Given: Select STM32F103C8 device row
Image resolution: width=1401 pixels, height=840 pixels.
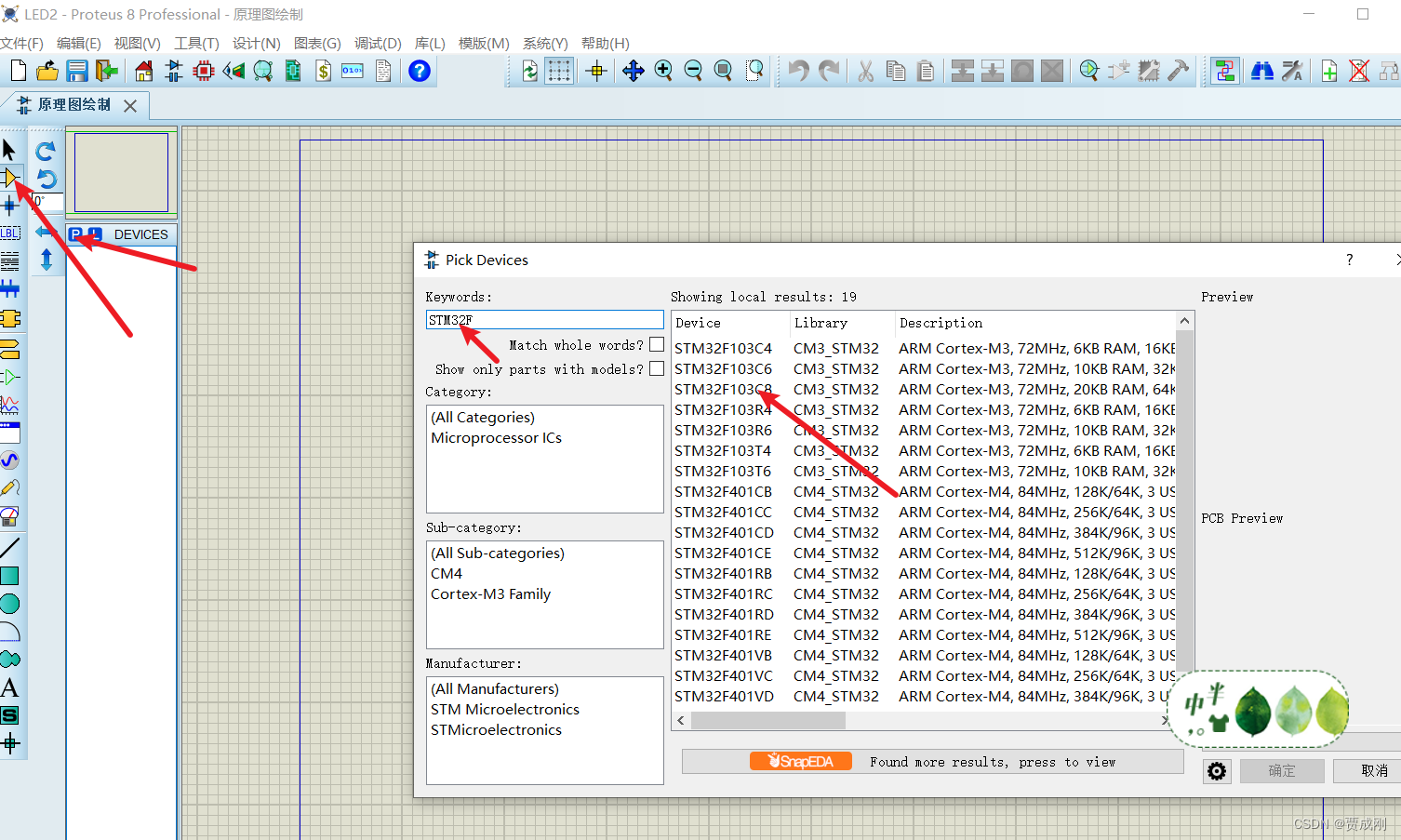Looking at the screenshot, I should tap(924, 389).
